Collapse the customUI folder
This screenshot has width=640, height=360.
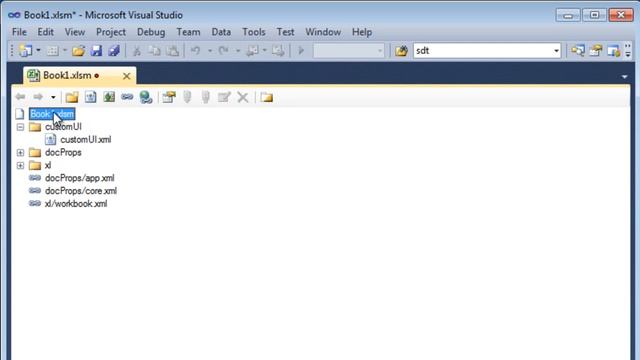pos(20,127)
